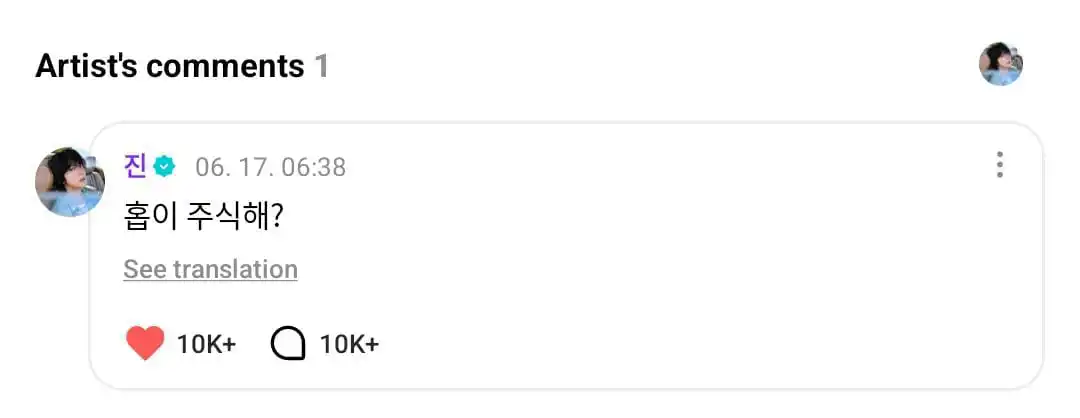
Task: Click the 10K+ replies count
Action: pyautogui.click(x=349, y=344)
